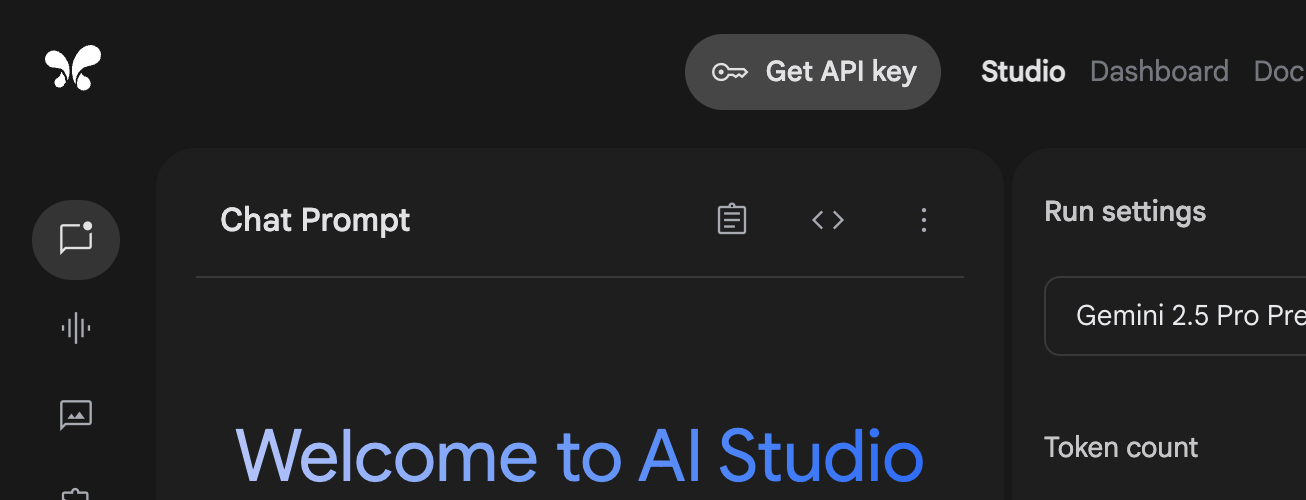Click the divider line below Chat Prompt header
The image size is (1306, 500).
pyautogui.click(x=580, y=277)
